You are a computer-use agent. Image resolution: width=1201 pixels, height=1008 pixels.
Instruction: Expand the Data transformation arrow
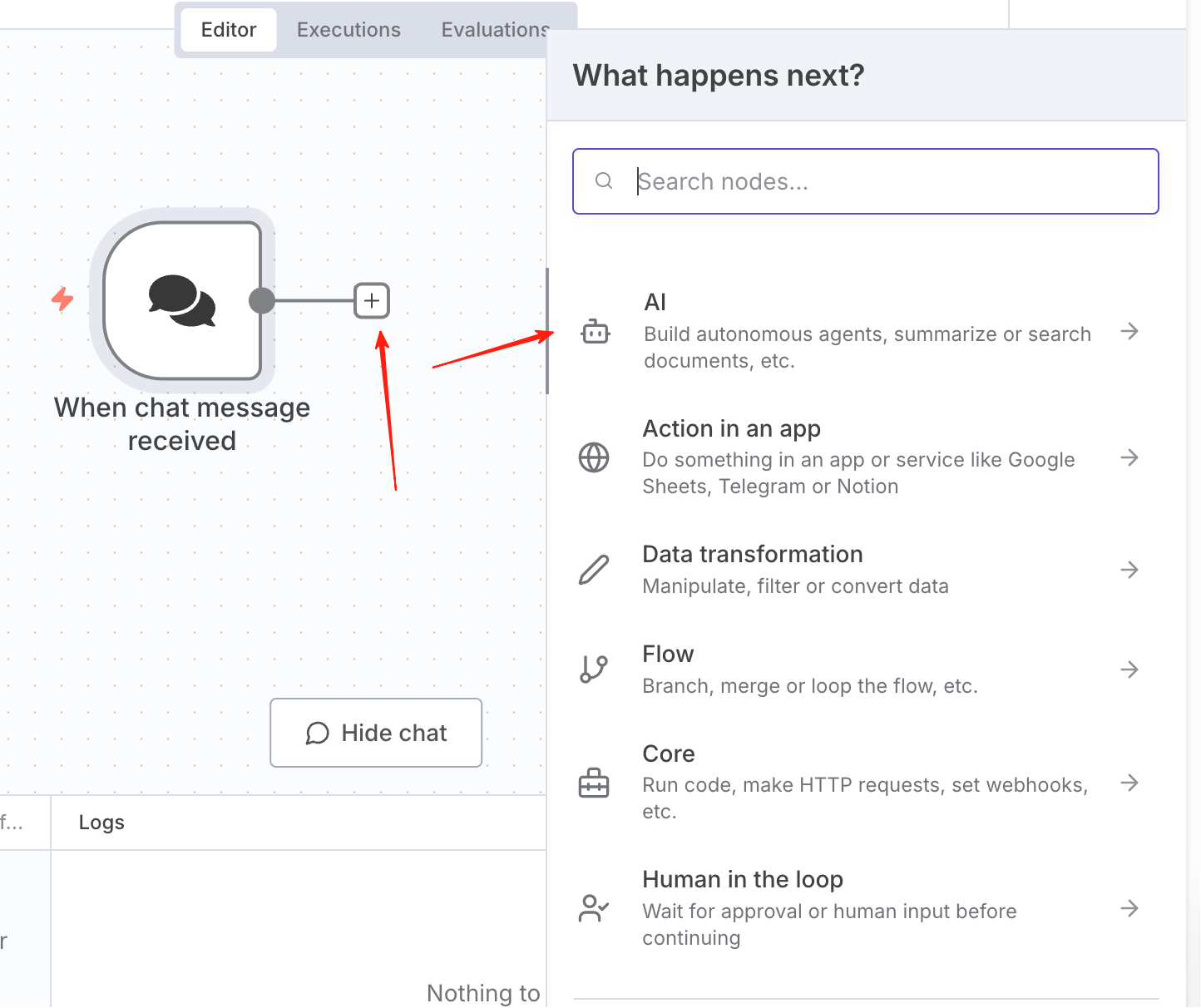[1129, 570]
